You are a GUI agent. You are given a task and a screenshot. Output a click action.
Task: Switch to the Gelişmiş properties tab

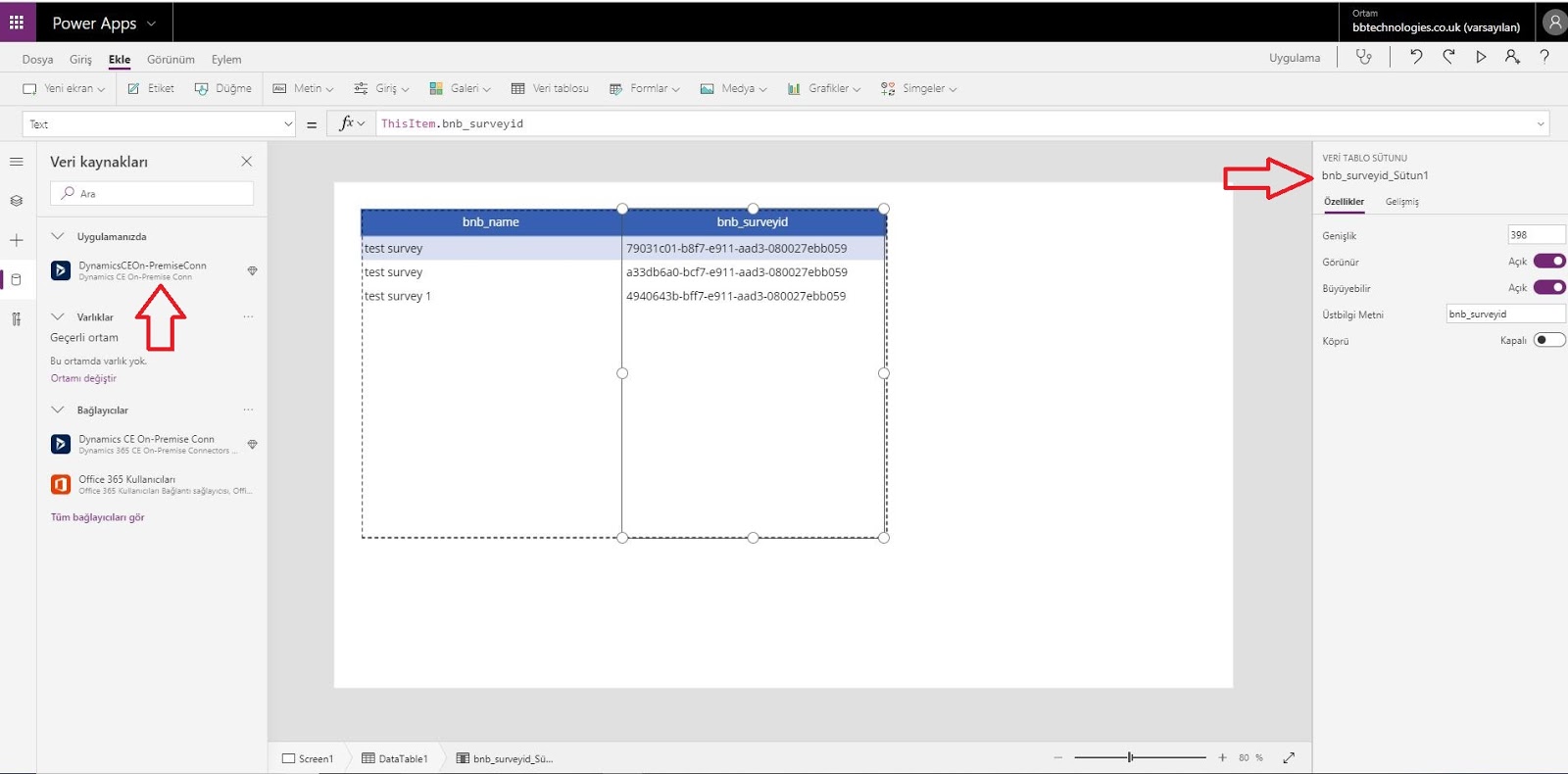pyautogui.click(x=1402, y=202)
